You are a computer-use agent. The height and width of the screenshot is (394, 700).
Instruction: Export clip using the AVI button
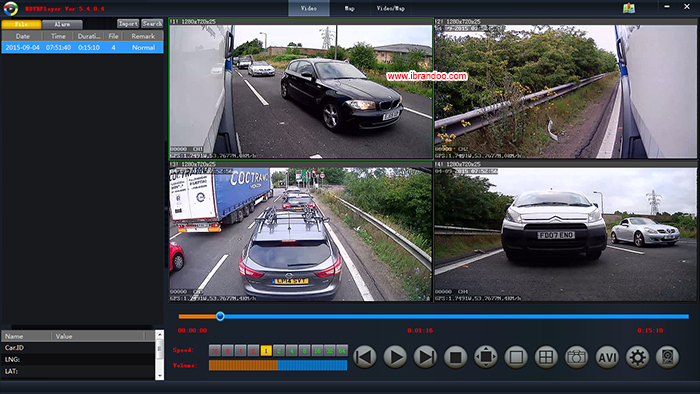607,357
